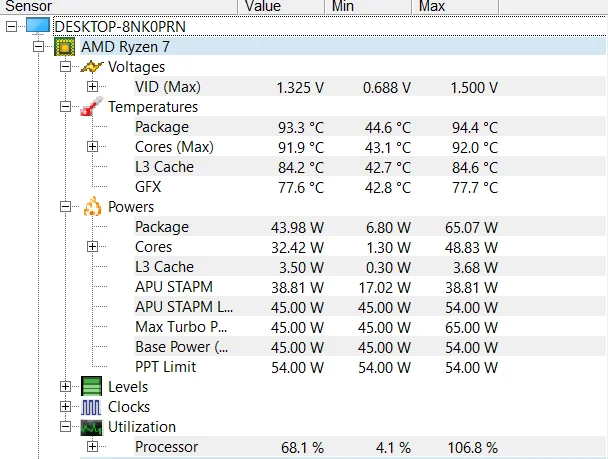Collapse the Temperatures group
This screenshot has height=459, width=608.
[x=66, y=107]
